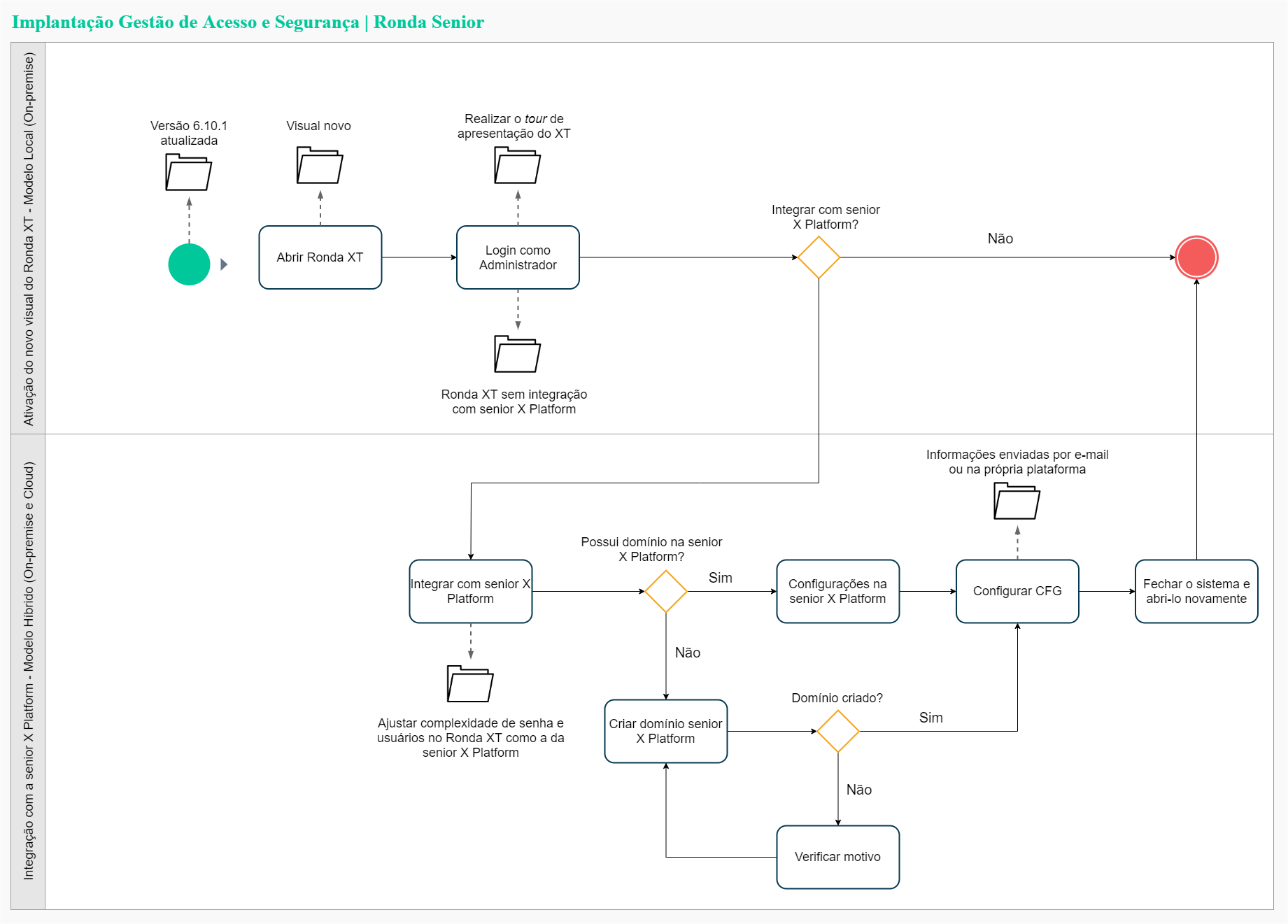Select the Integrar com senior X Platform task box
This screenshot has width=1288, height=924.
pyautogui.click(x=471, y=591)
